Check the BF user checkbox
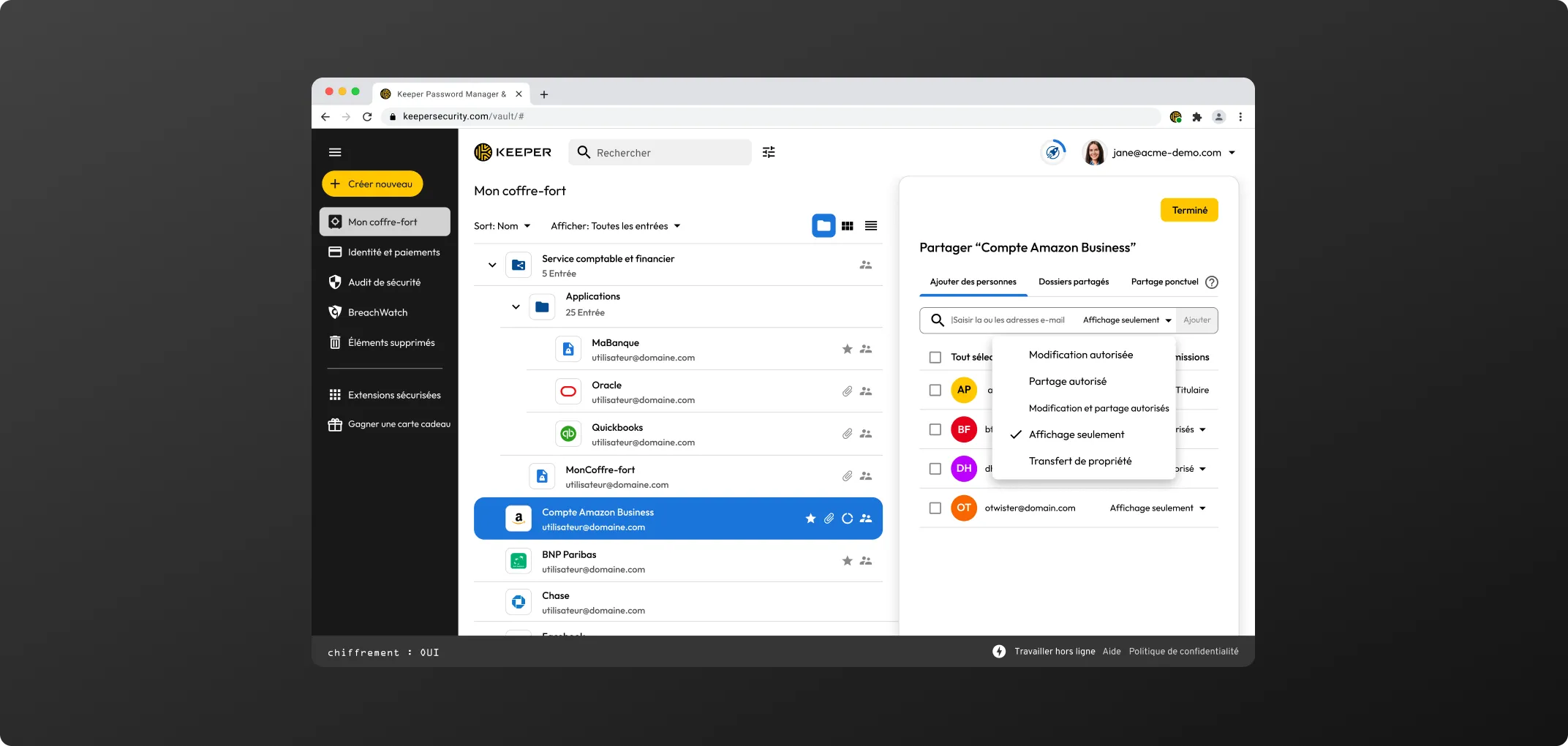 click(x=935, y=429)
